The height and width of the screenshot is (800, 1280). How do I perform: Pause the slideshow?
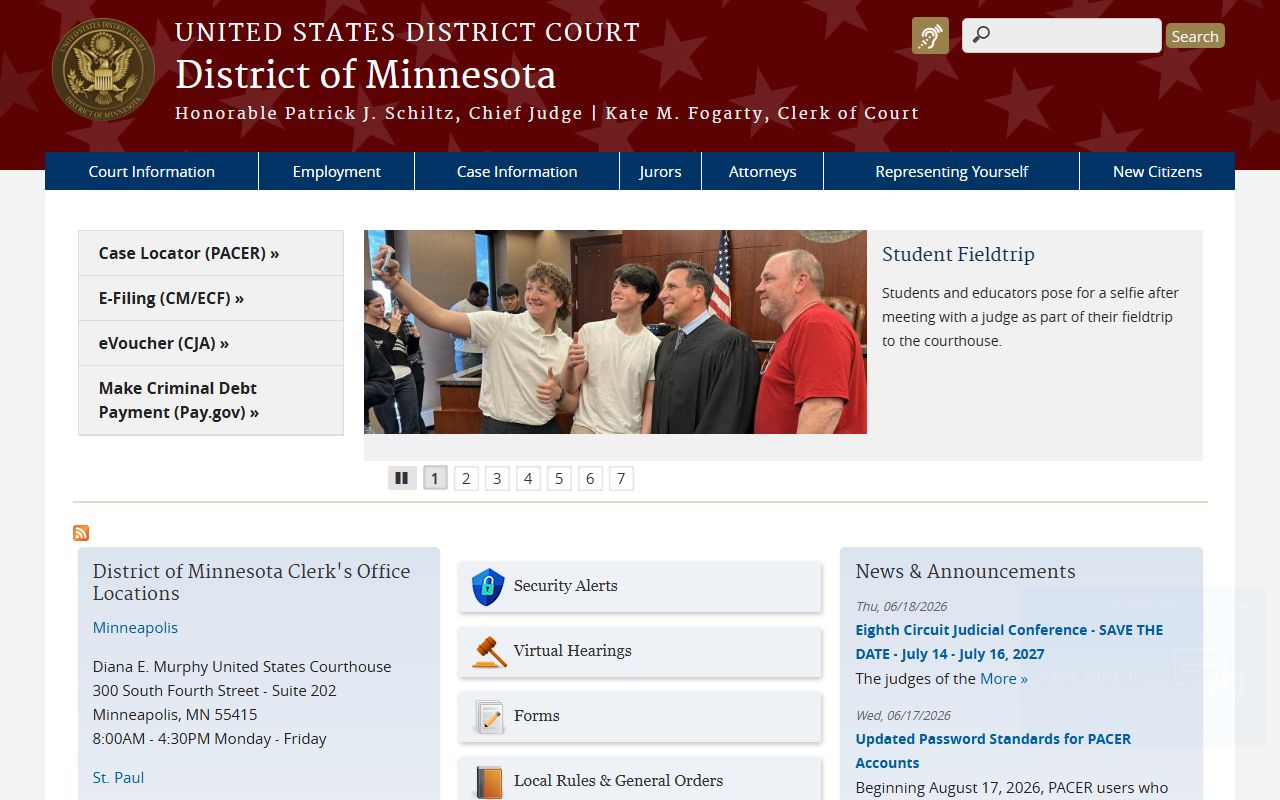tap(402, 478)
